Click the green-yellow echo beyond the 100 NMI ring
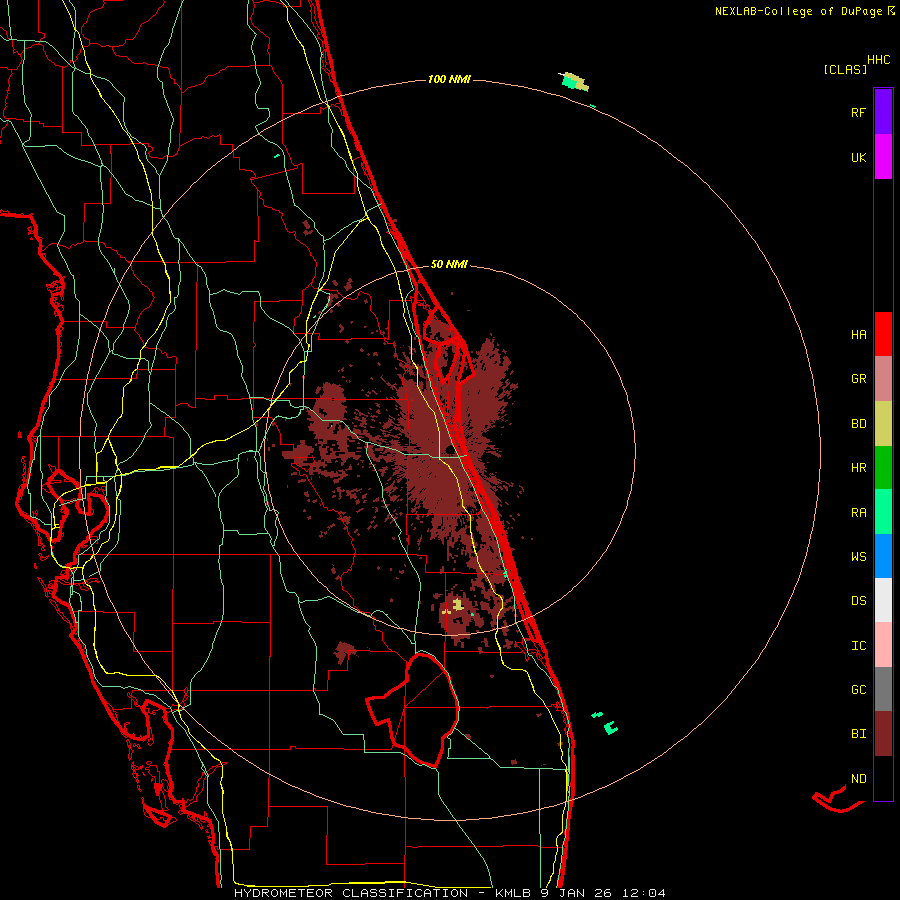Viewport: 900px width, 900px height. coord(575,82)
